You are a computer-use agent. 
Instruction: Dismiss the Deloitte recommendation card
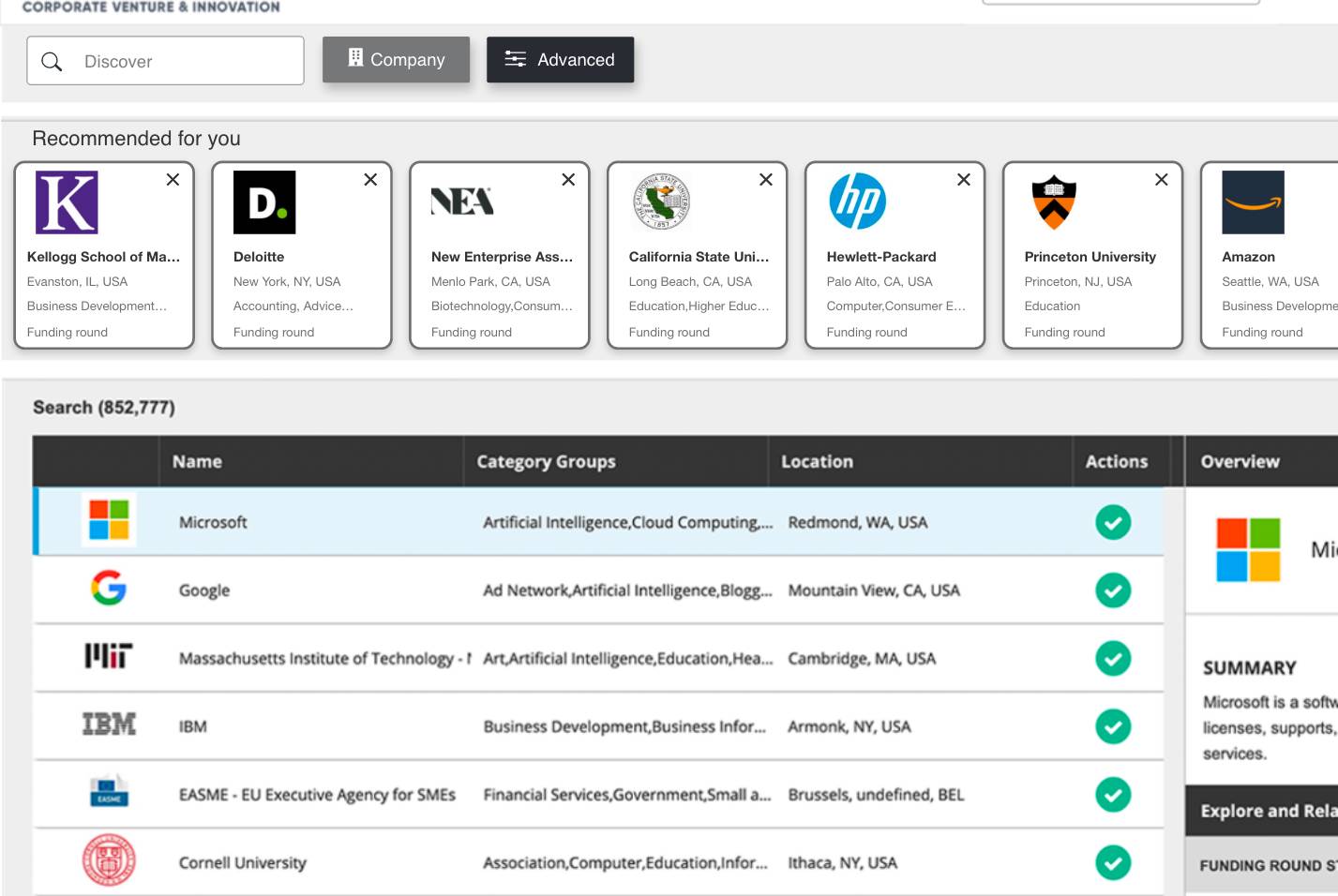click(370, 179)
